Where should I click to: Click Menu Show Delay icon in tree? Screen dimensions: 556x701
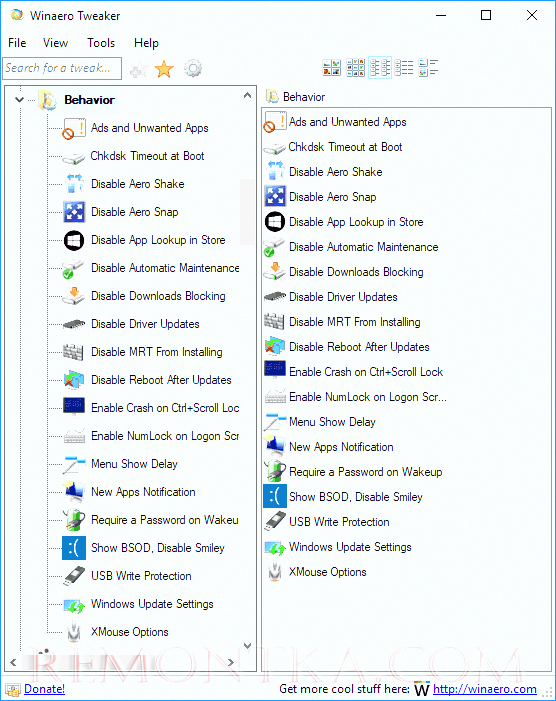pos(74,464)
